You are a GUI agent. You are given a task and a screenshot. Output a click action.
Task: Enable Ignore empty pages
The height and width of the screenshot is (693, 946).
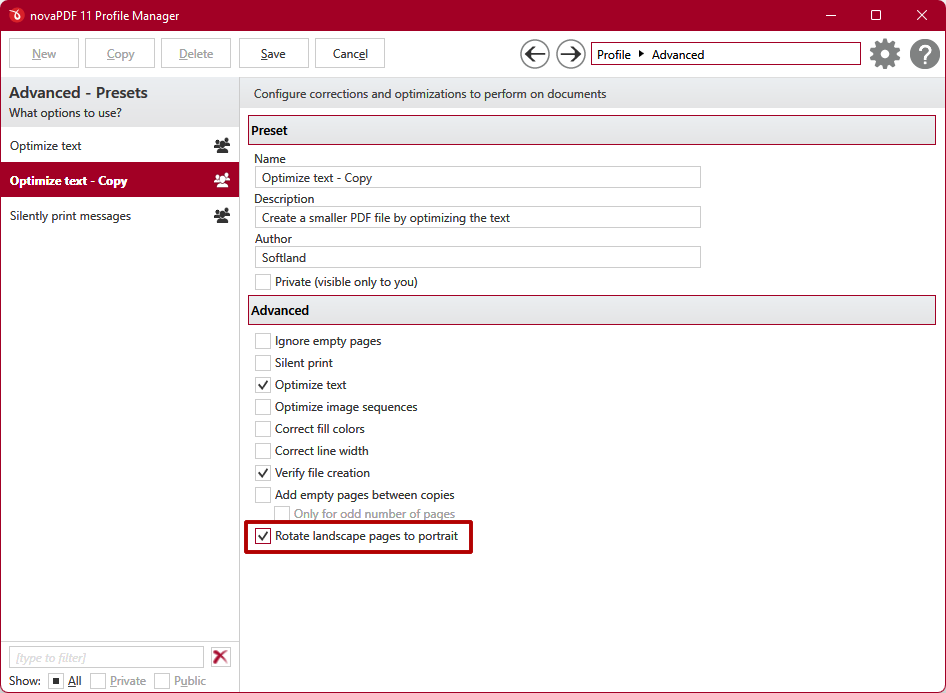pyautogui.click(x=263, y=341)
